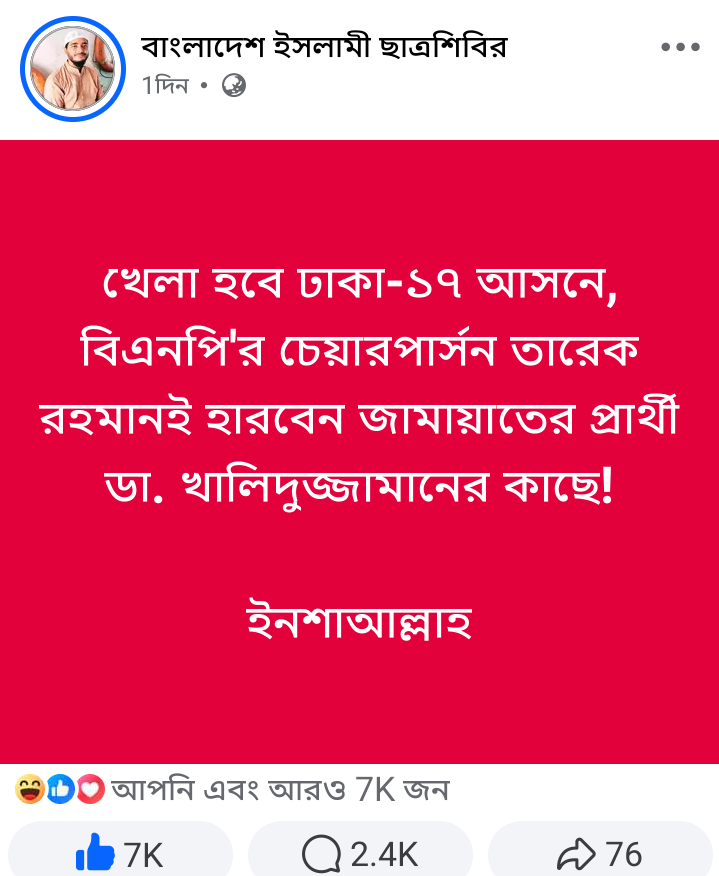Toggle the blue thumbs-up Like icon
This screenshot has height=876, width=719.
(x=95, y=854)
